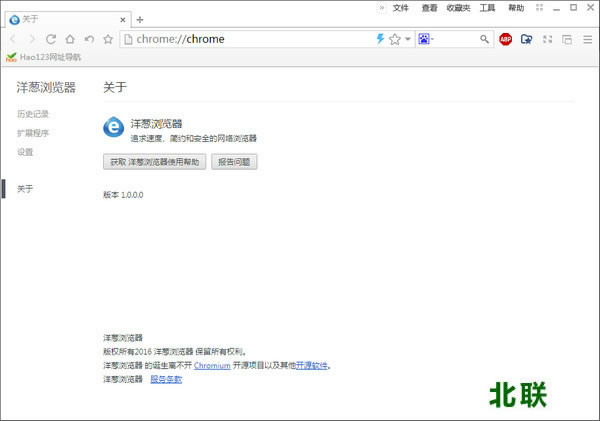Go to the Home page icon
Image resolution: width=600 pixels, height=421 pixels.
click(70, 39)
